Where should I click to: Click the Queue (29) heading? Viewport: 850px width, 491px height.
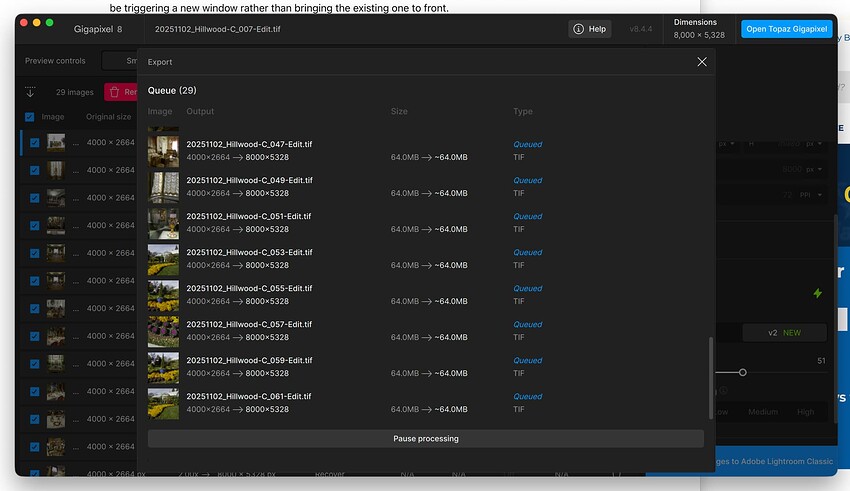[x=172, y=91]
